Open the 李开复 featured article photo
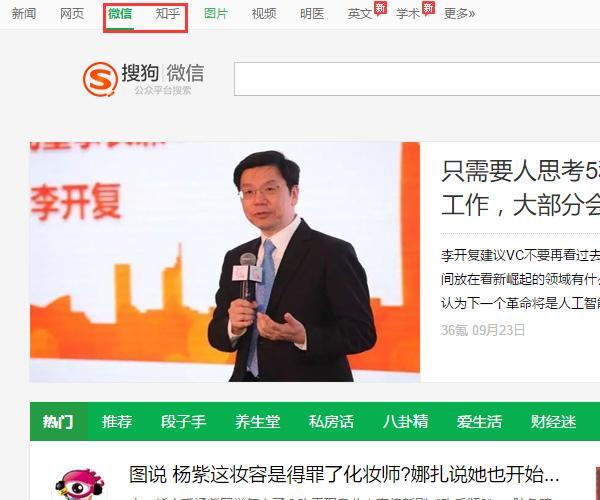This screenshot has height=500, width=600. tap(225, 262)
